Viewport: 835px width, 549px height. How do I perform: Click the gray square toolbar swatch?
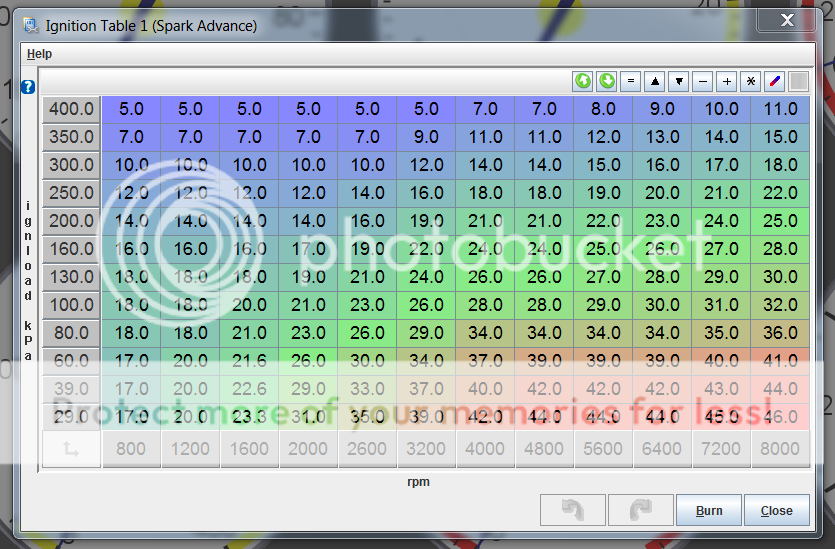coord(799,82)
